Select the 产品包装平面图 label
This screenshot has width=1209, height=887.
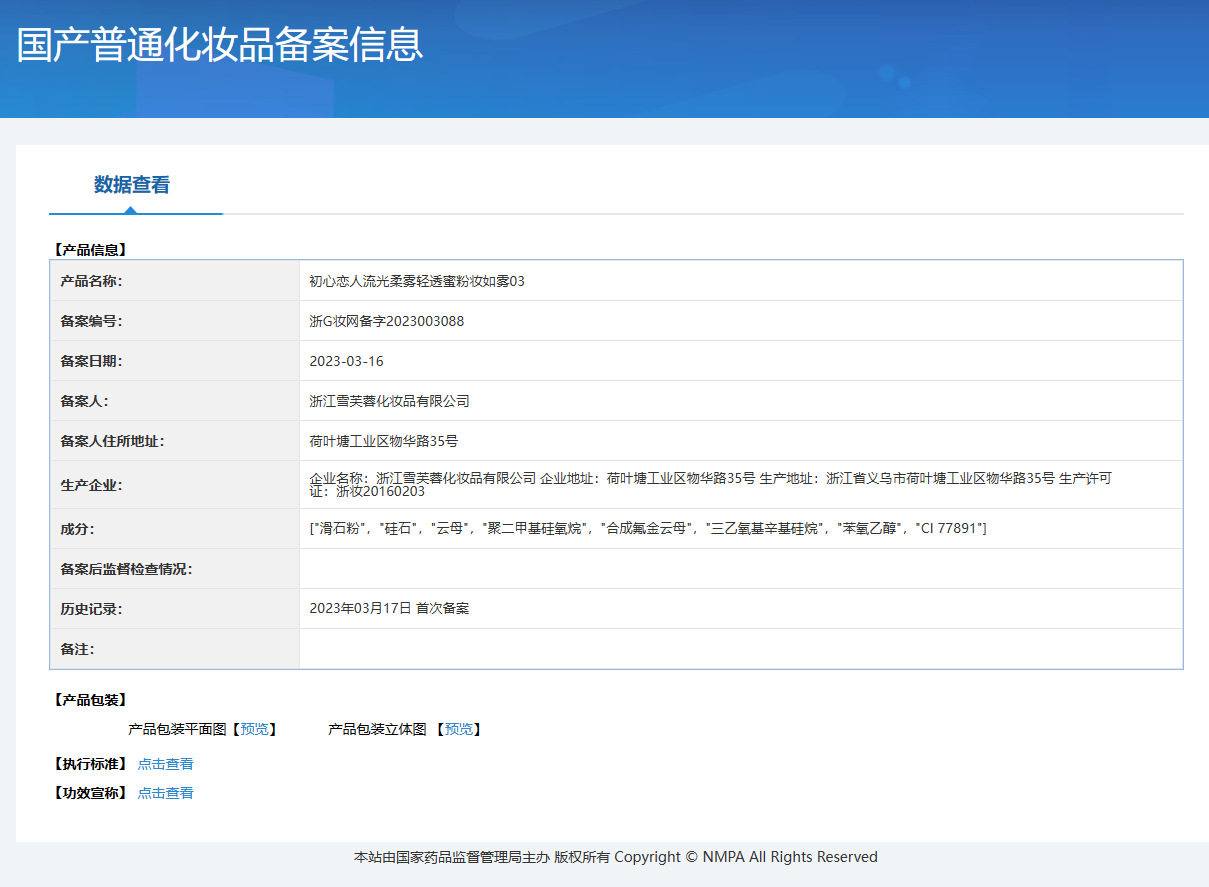(x=178, y=729)
